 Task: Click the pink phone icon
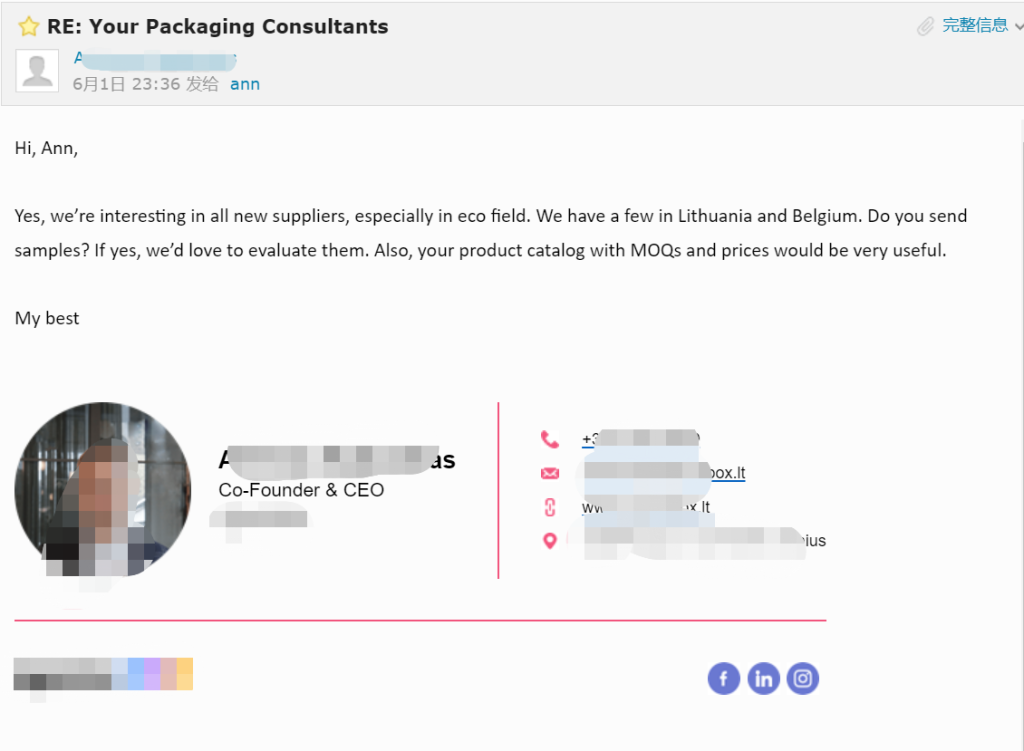pos(550,439)
